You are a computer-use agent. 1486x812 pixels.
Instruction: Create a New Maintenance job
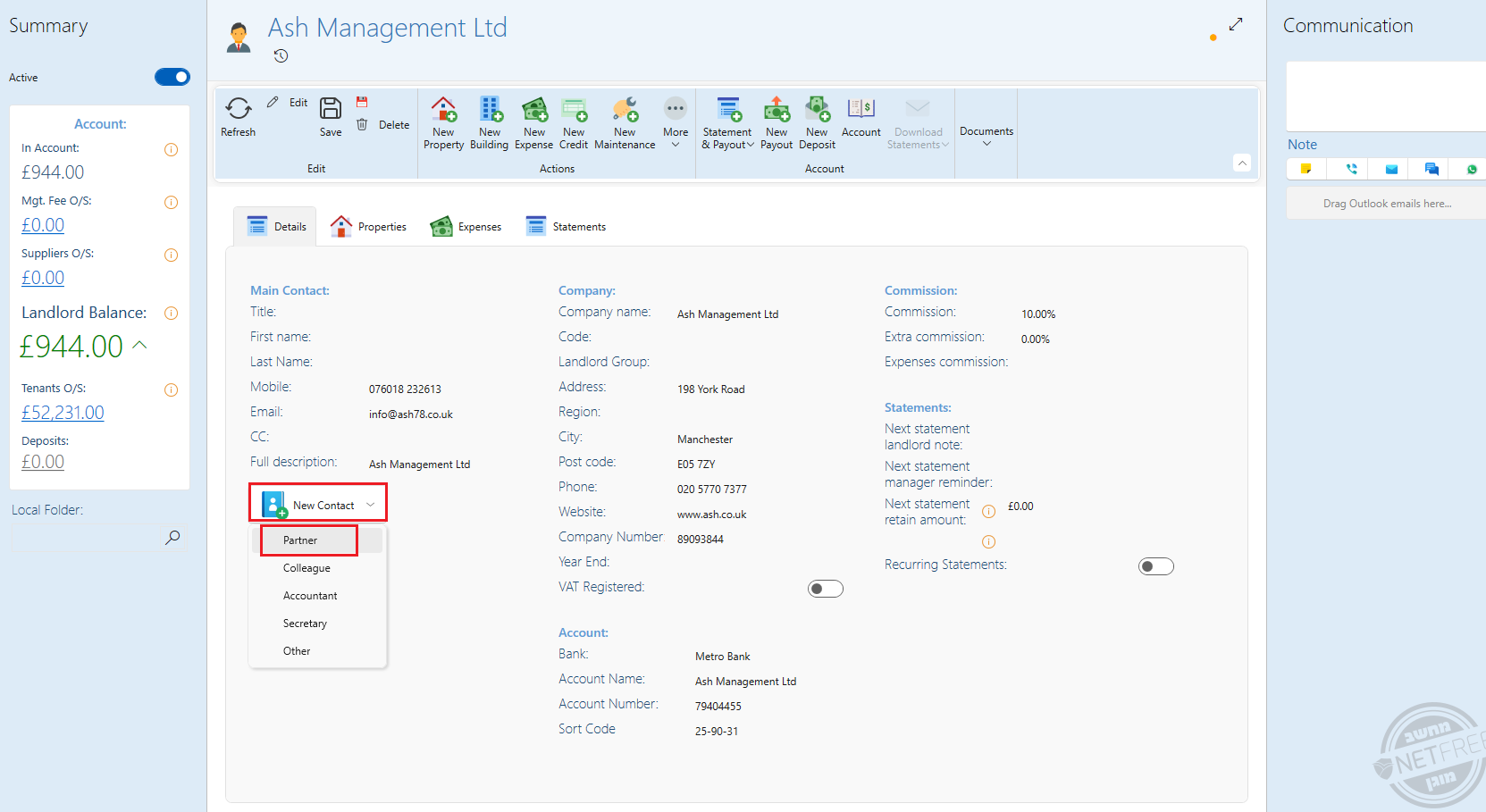(x=625, y=122)
